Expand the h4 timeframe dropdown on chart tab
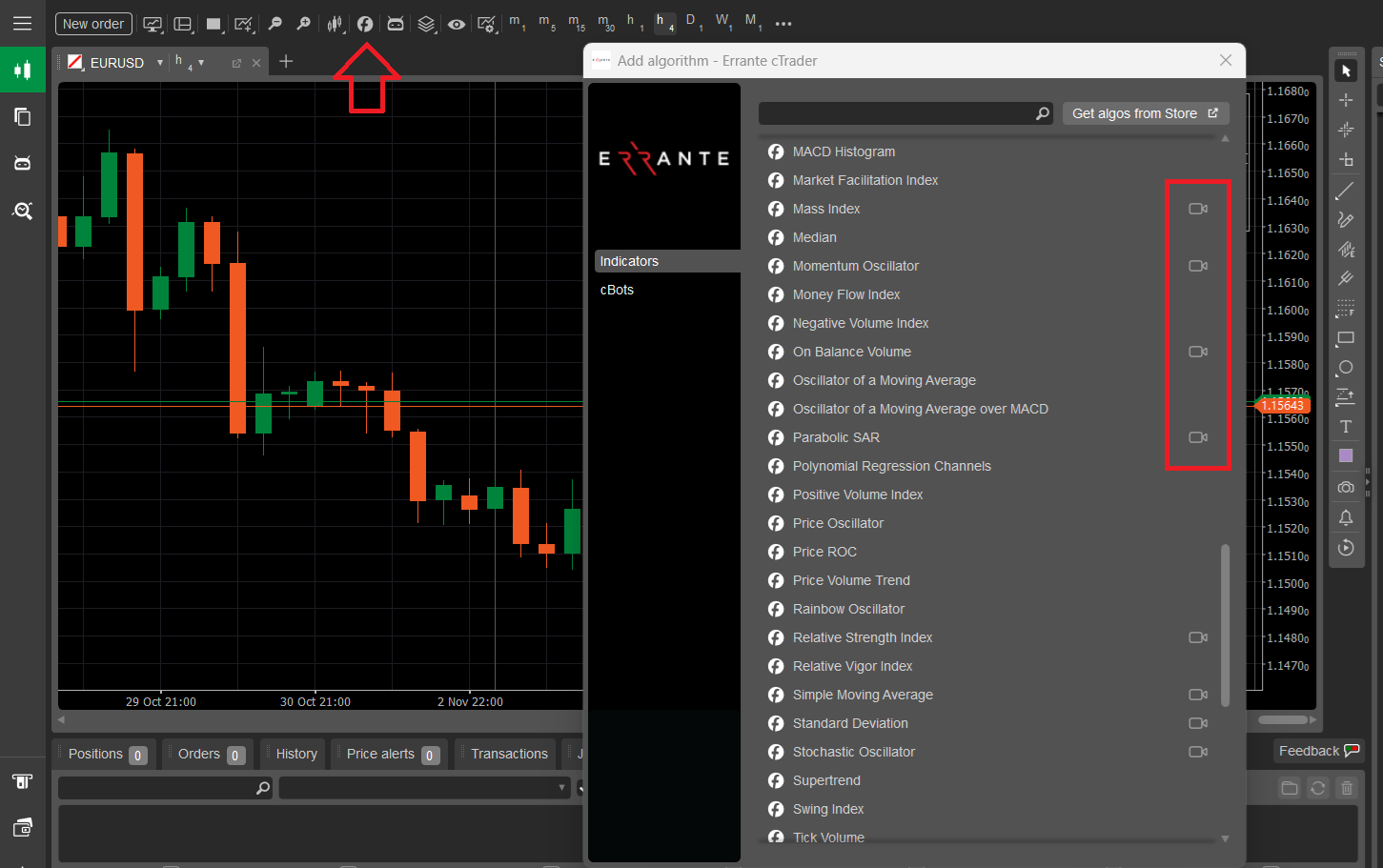1383x868 pixels. [201, 63]
